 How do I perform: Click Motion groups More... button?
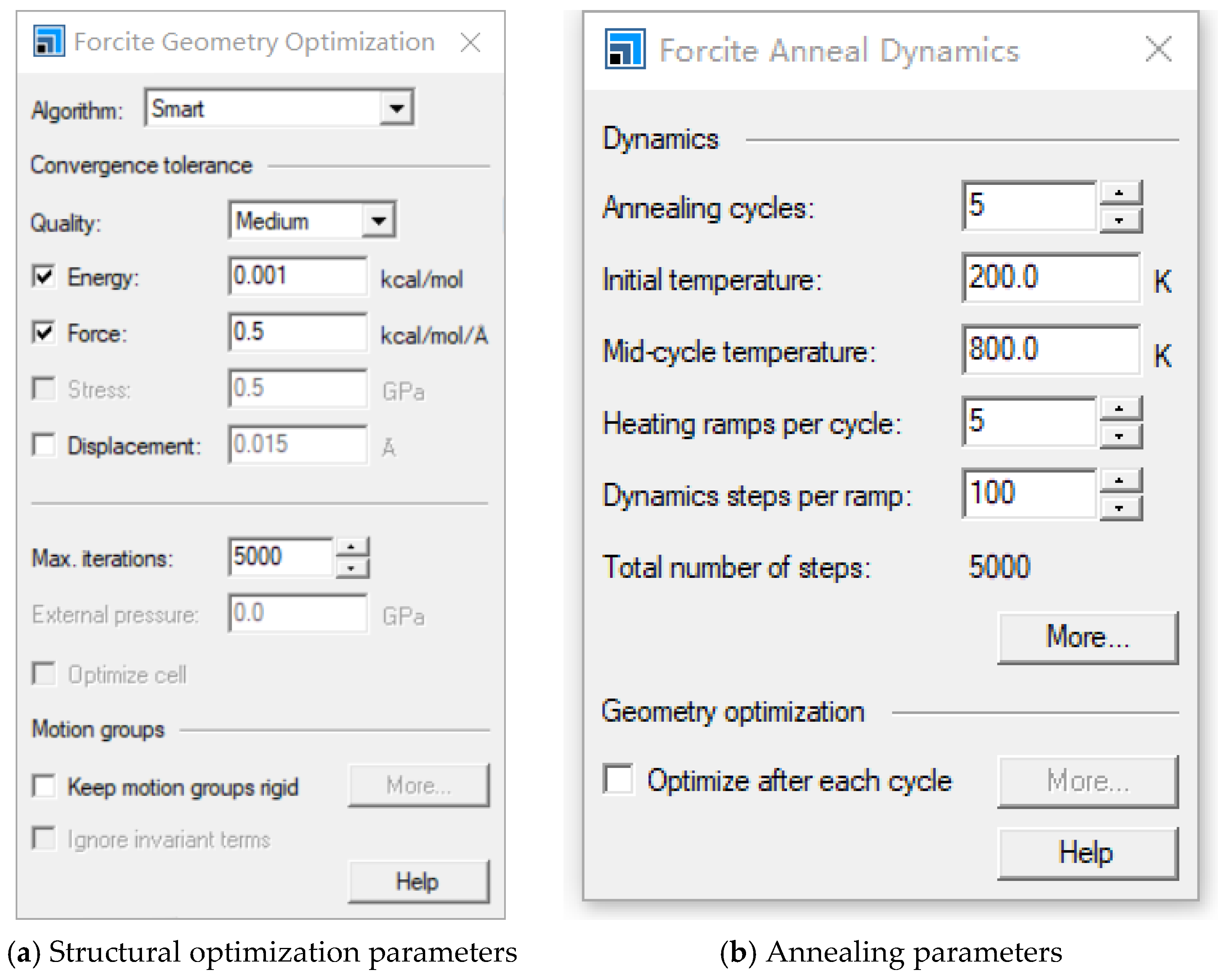point(418,785)
